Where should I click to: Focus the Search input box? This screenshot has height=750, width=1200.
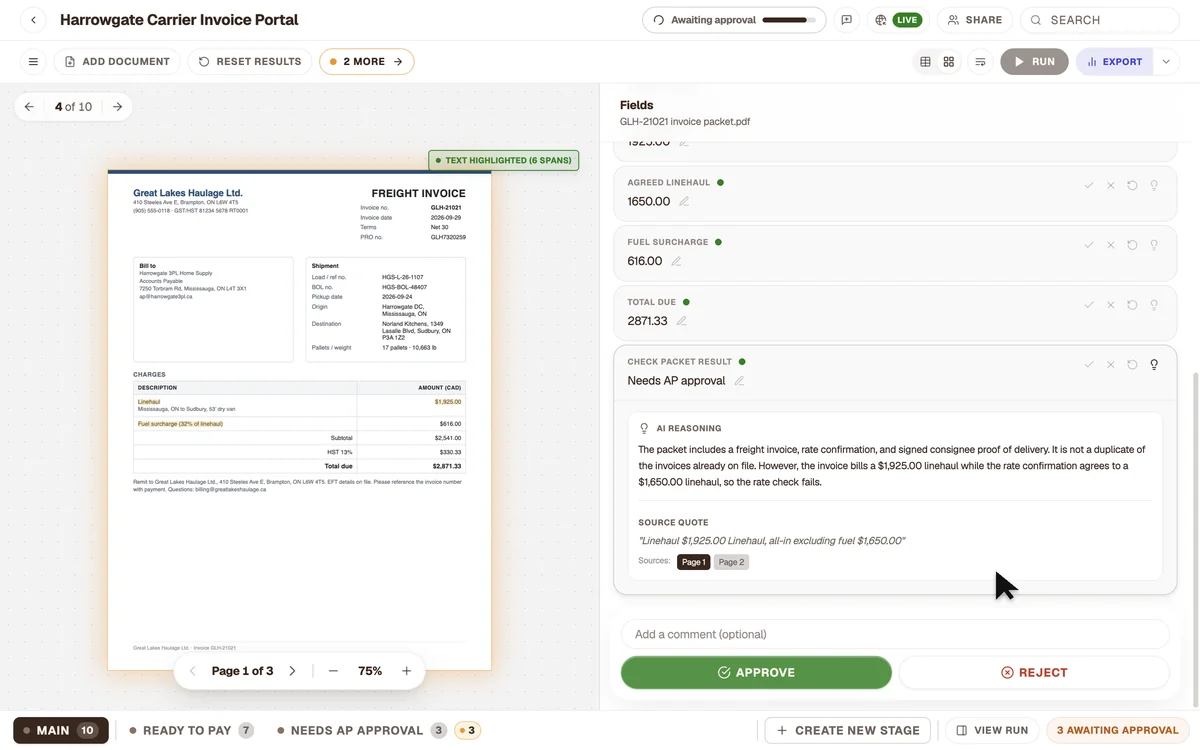(1100, 20)
